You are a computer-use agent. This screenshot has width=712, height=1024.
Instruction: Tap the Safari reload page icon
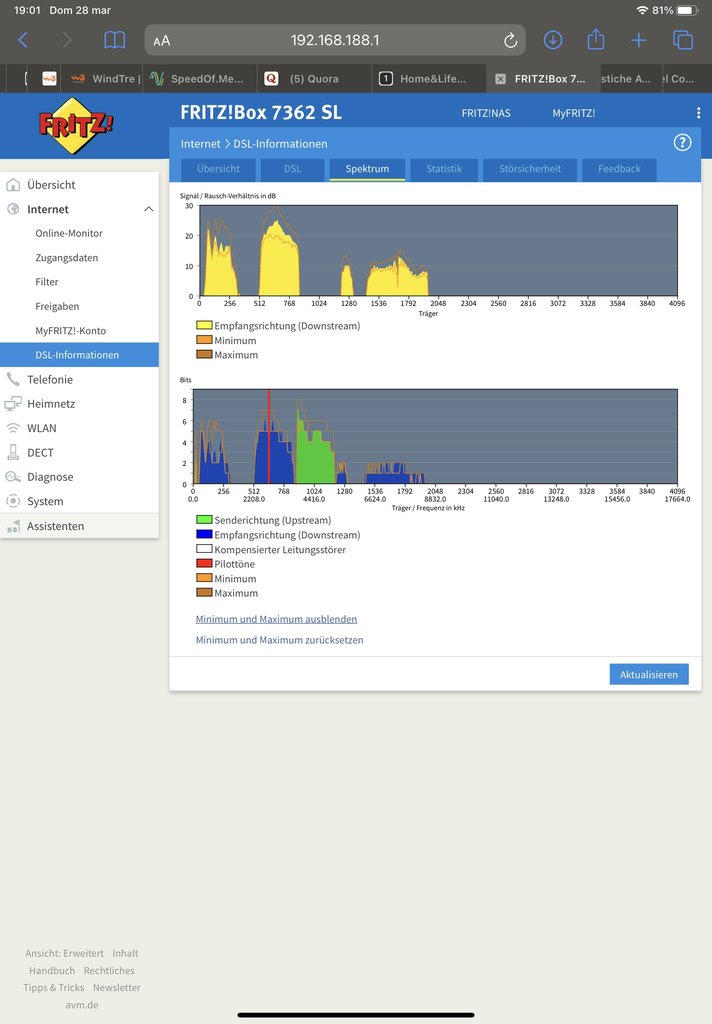pos(510,41)
